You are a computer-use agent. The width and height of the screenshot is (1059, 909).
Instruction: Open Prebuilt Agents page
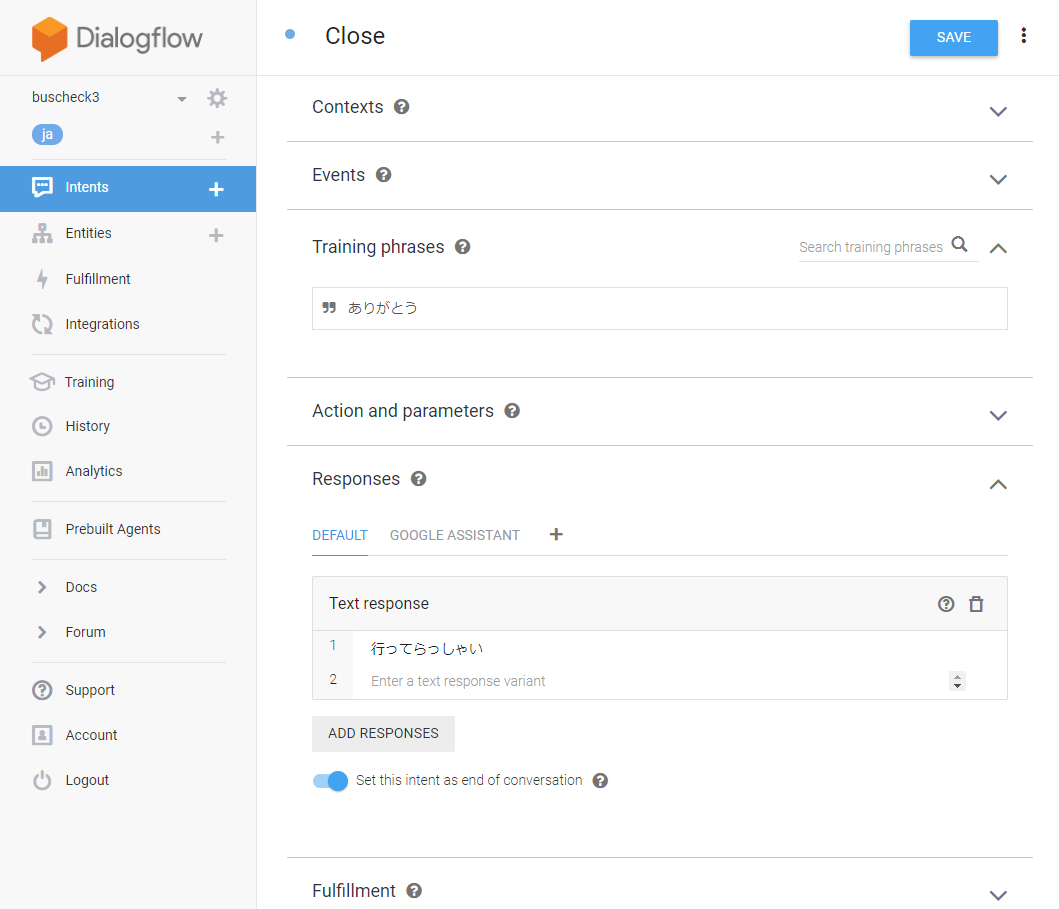coord(113,529)
